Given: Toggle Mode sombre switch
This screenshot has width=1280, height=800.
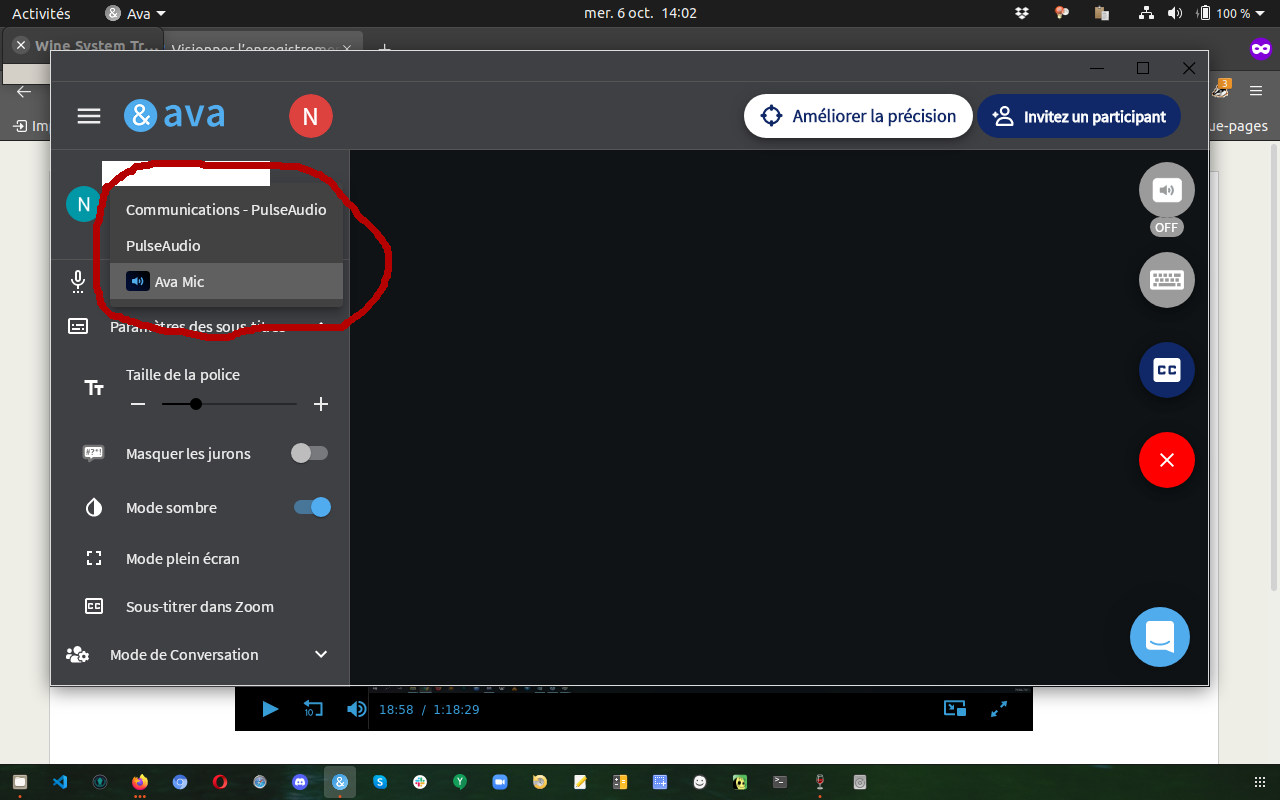Looking at the screenshot, I should pos(312,507).
